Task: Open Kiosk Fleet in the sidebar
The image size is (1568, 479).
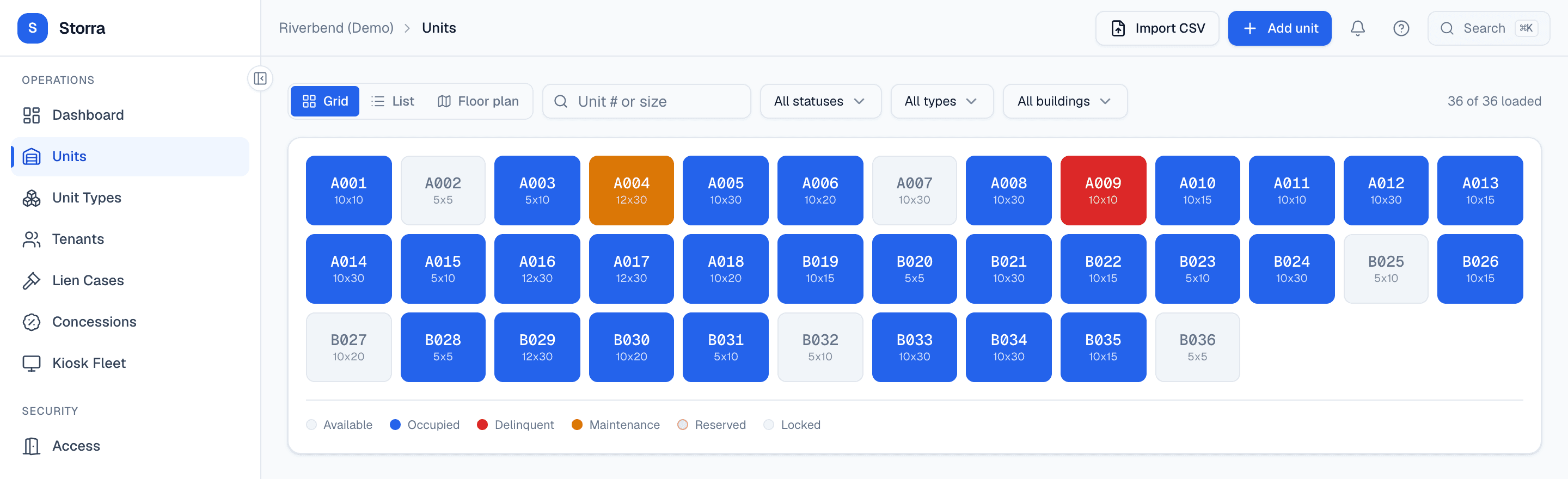Action: pyautogui.click(x=130, y=364)
